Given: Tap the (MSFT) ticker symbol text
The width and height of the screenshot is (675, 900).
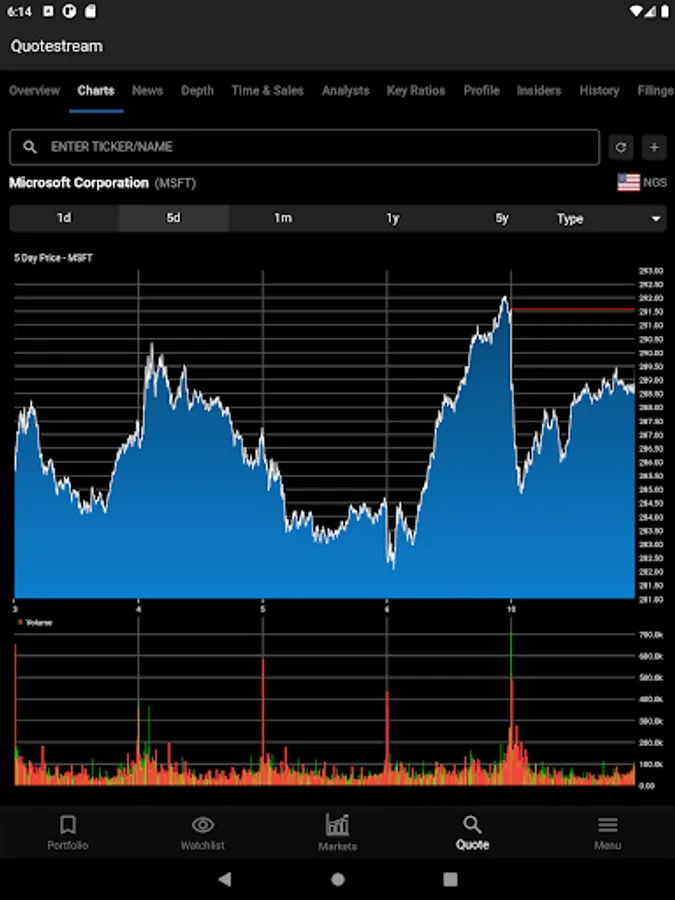Looking at the screenshot, I should coord(175,184).
